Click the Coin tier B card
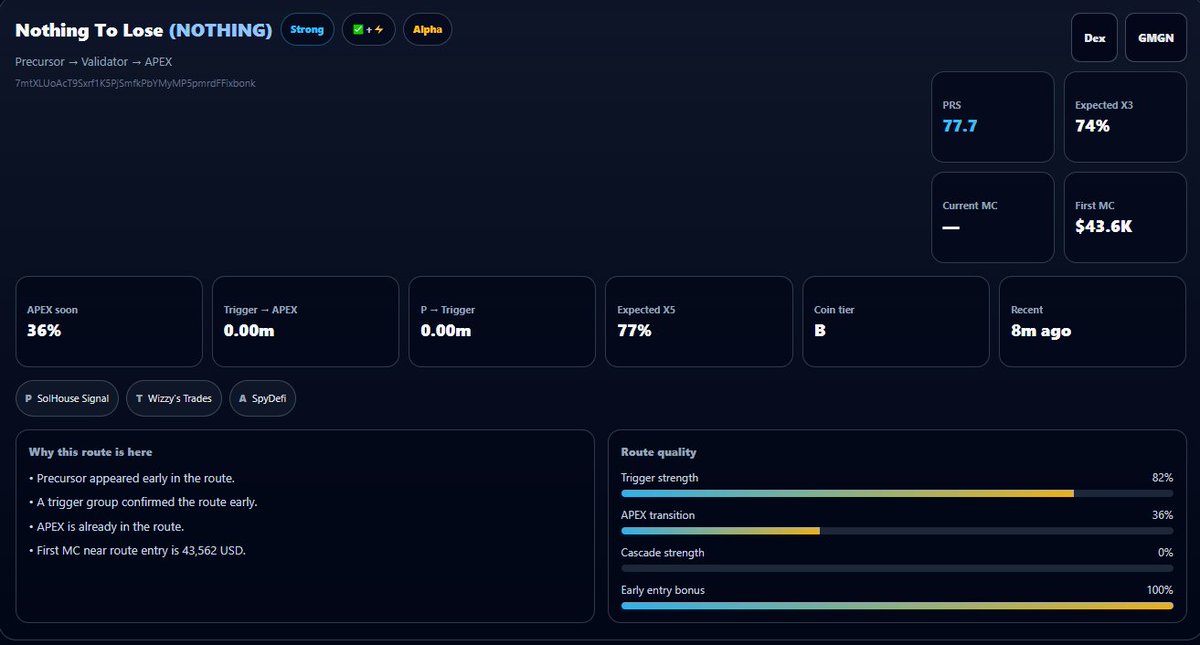This screenshot has height=645, width=1200. click(x=896, y=322)
